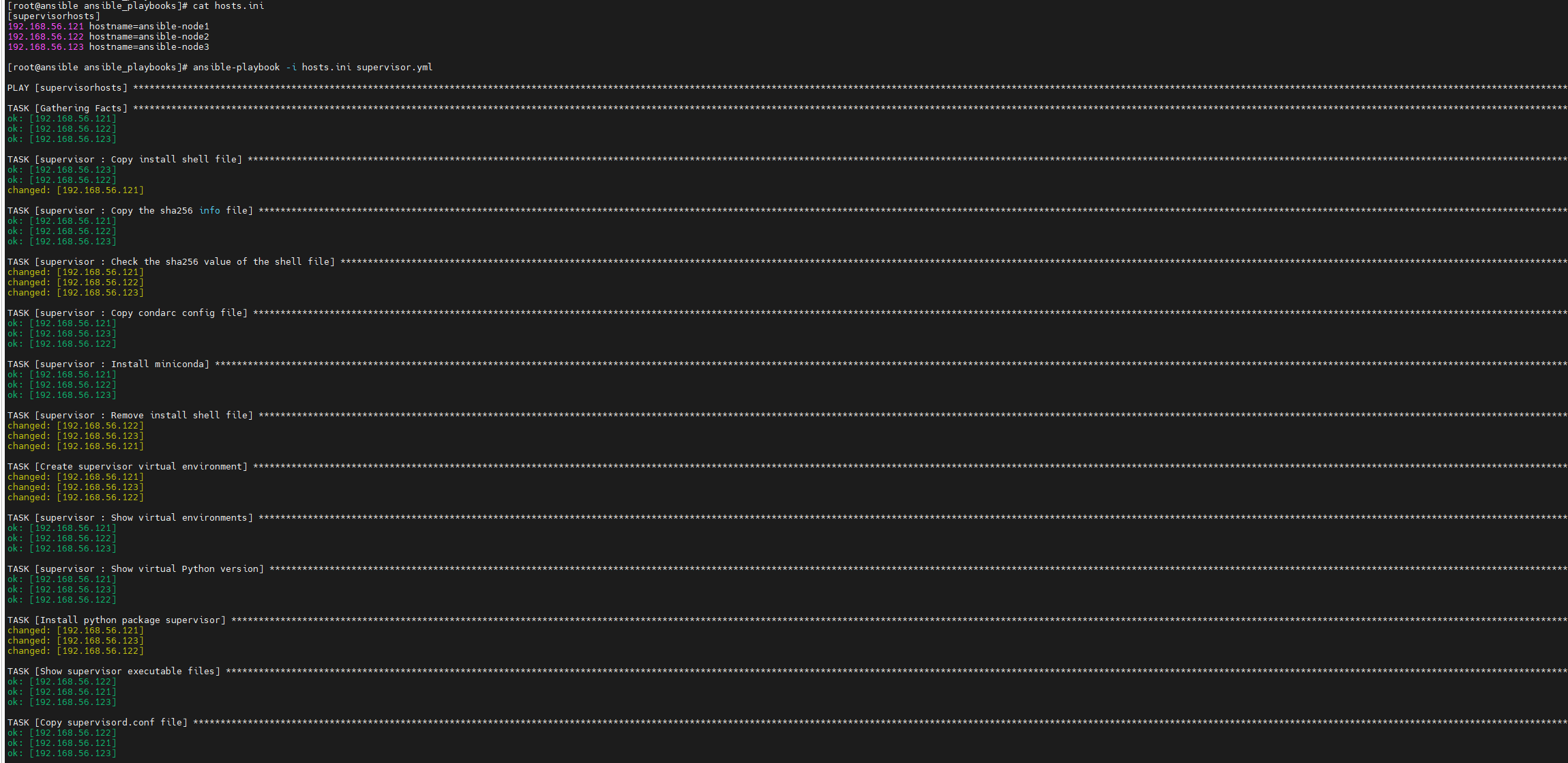Click the 'Install miniconda' task header
Viewport: 1568px width, 763px height.
pyautogui.click(x=108, y=364)
